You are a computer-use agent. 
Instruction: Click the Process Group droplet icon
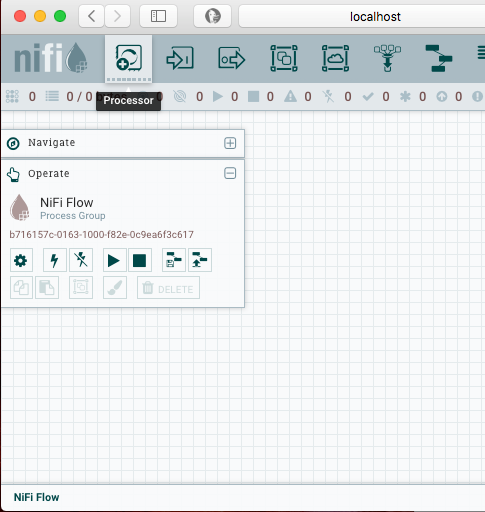[x=20, y=207]
